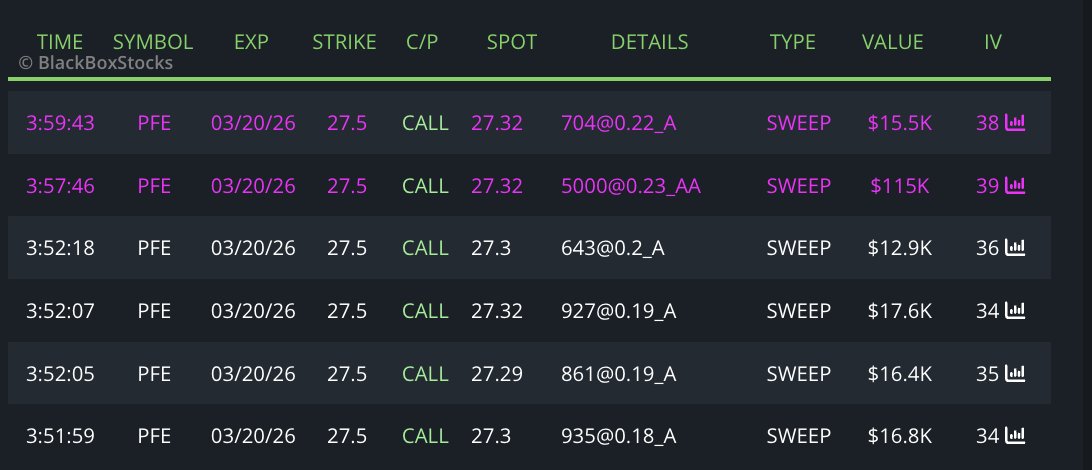Click spot price 27.29
Screen dimensions: 1092x470
tap(497, 374)
